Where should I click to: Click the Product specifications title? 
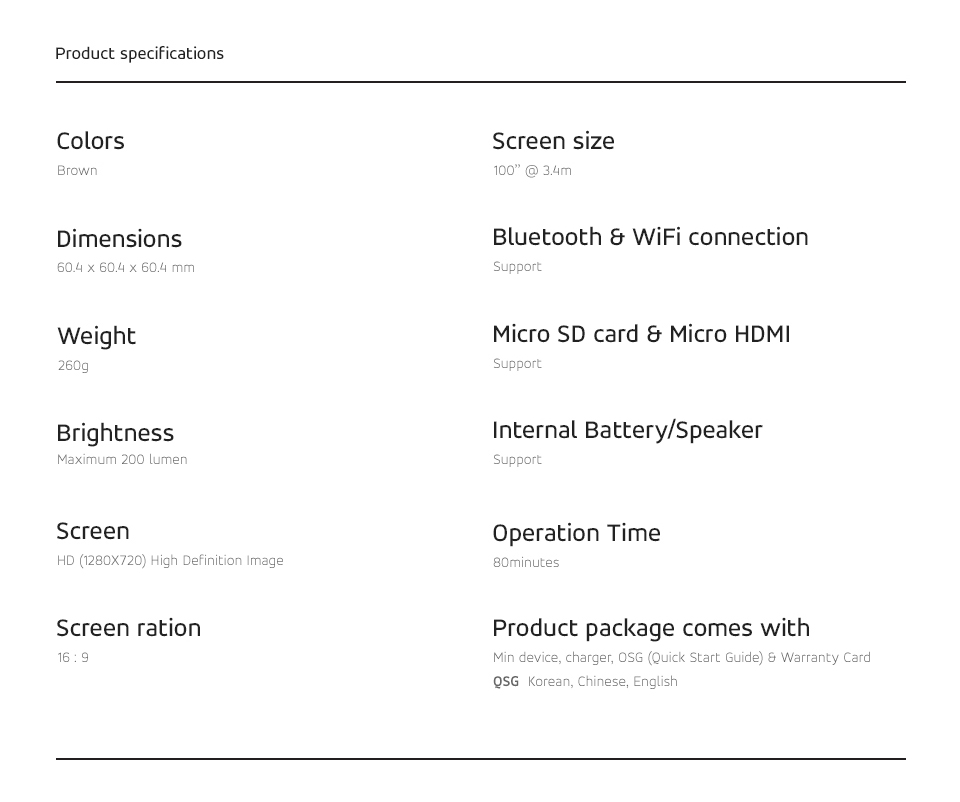(139, 54)
